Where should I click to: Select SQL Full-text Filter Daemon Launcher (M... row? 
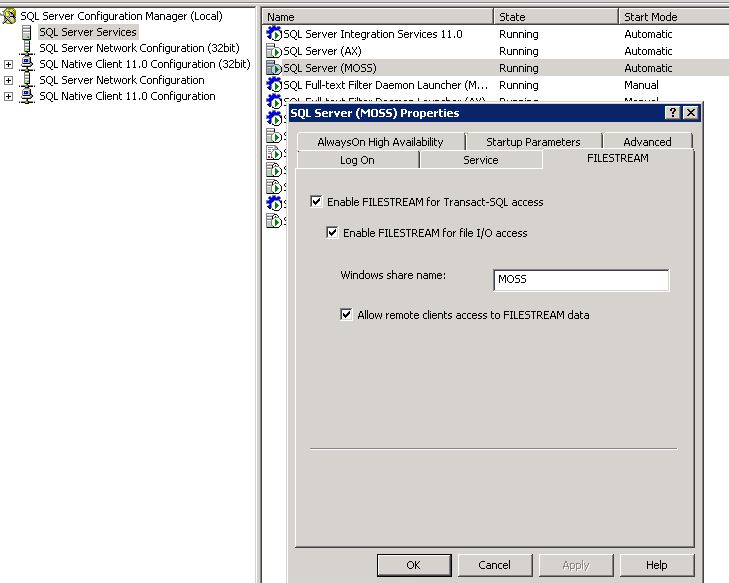pos(496,85)
